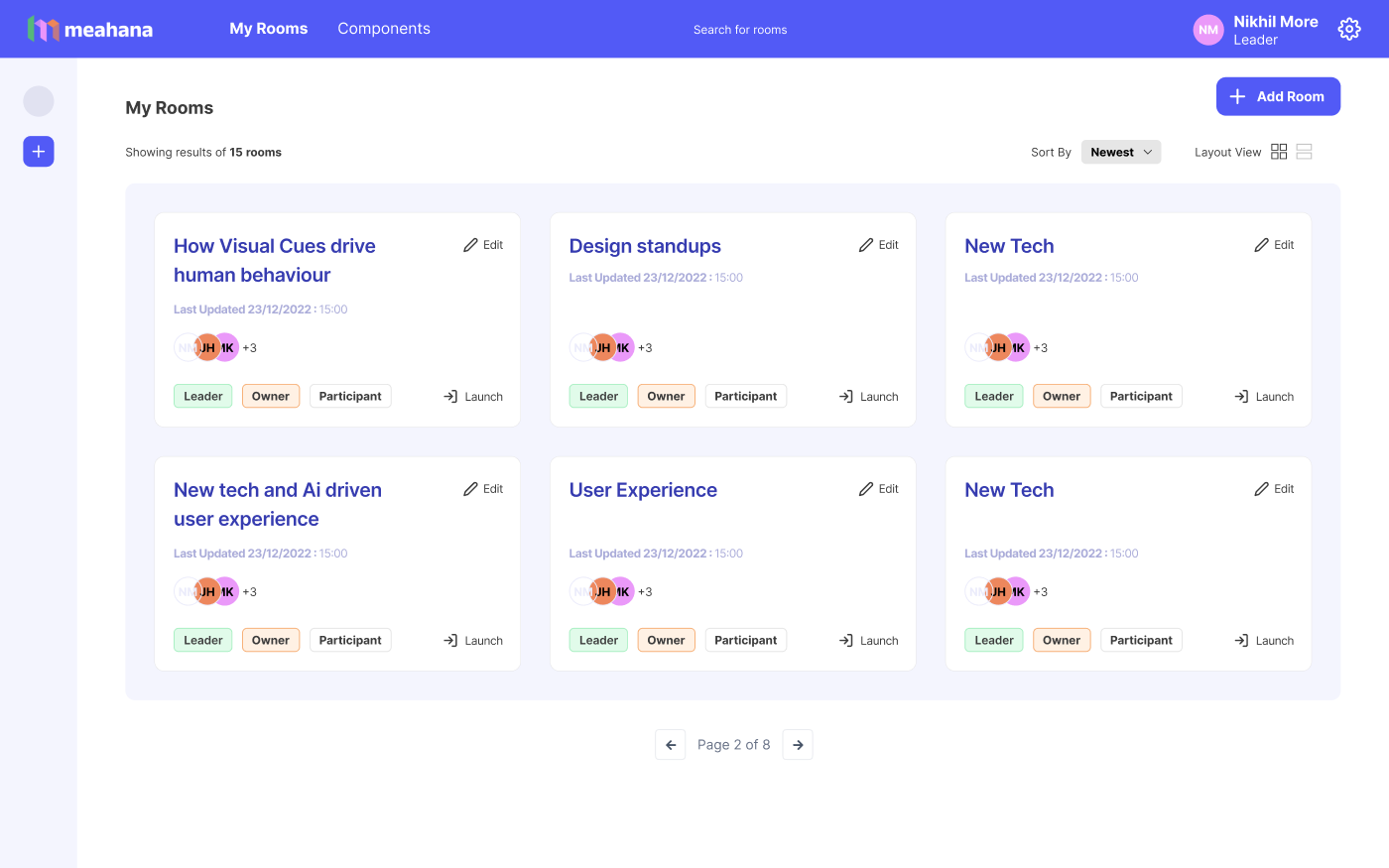Click the My Rooms page heading

pyautogui.click(x=170, y=108)
